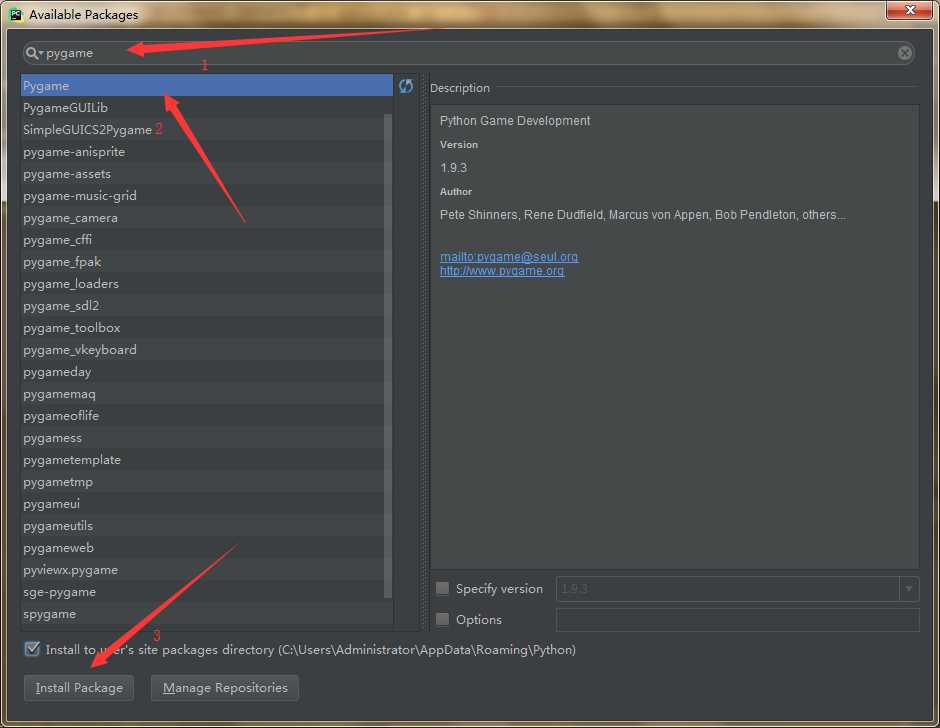The image size is (940, 728).
Task: Click the version value 1.9.3
Action: point(453,168)
